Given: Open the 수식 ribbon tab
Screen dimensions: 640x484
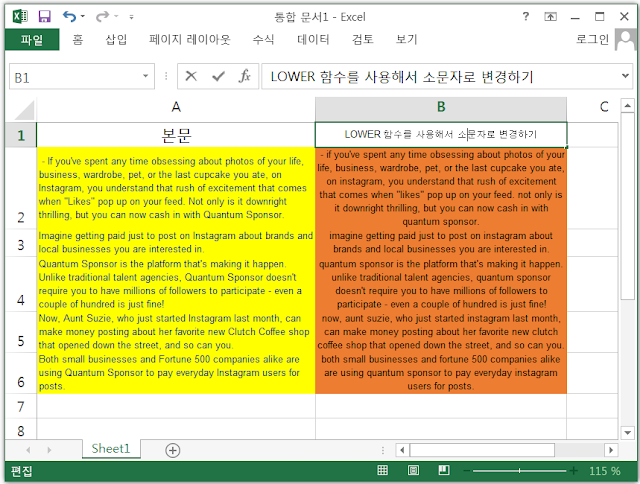Looking at the screenshot, I should pyautogui.click(x=263, y=40).
